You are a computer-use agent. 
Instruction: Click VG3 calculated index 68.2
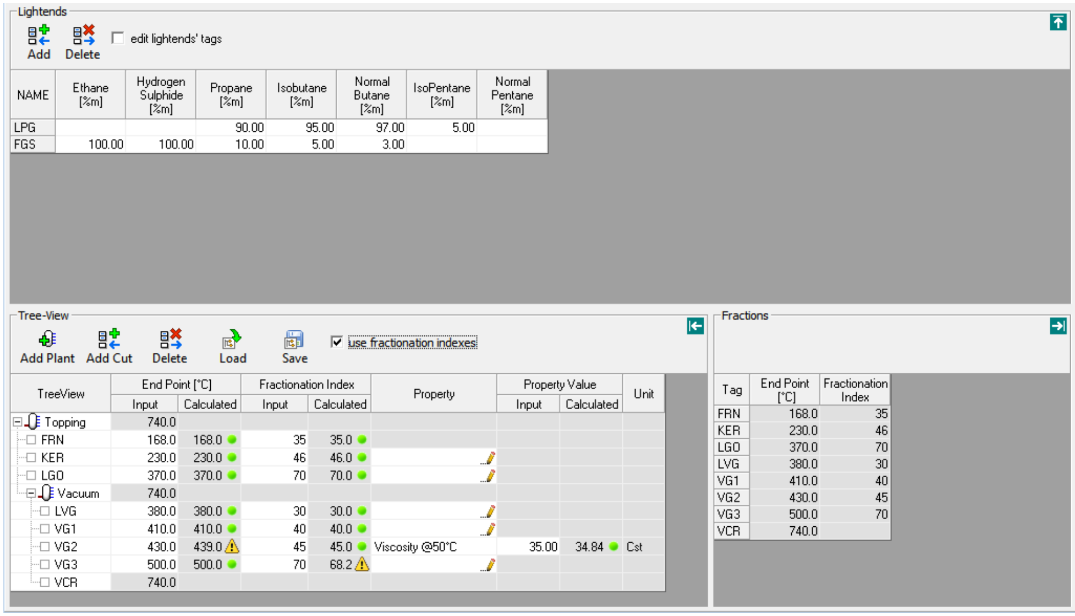pos(339,565)
